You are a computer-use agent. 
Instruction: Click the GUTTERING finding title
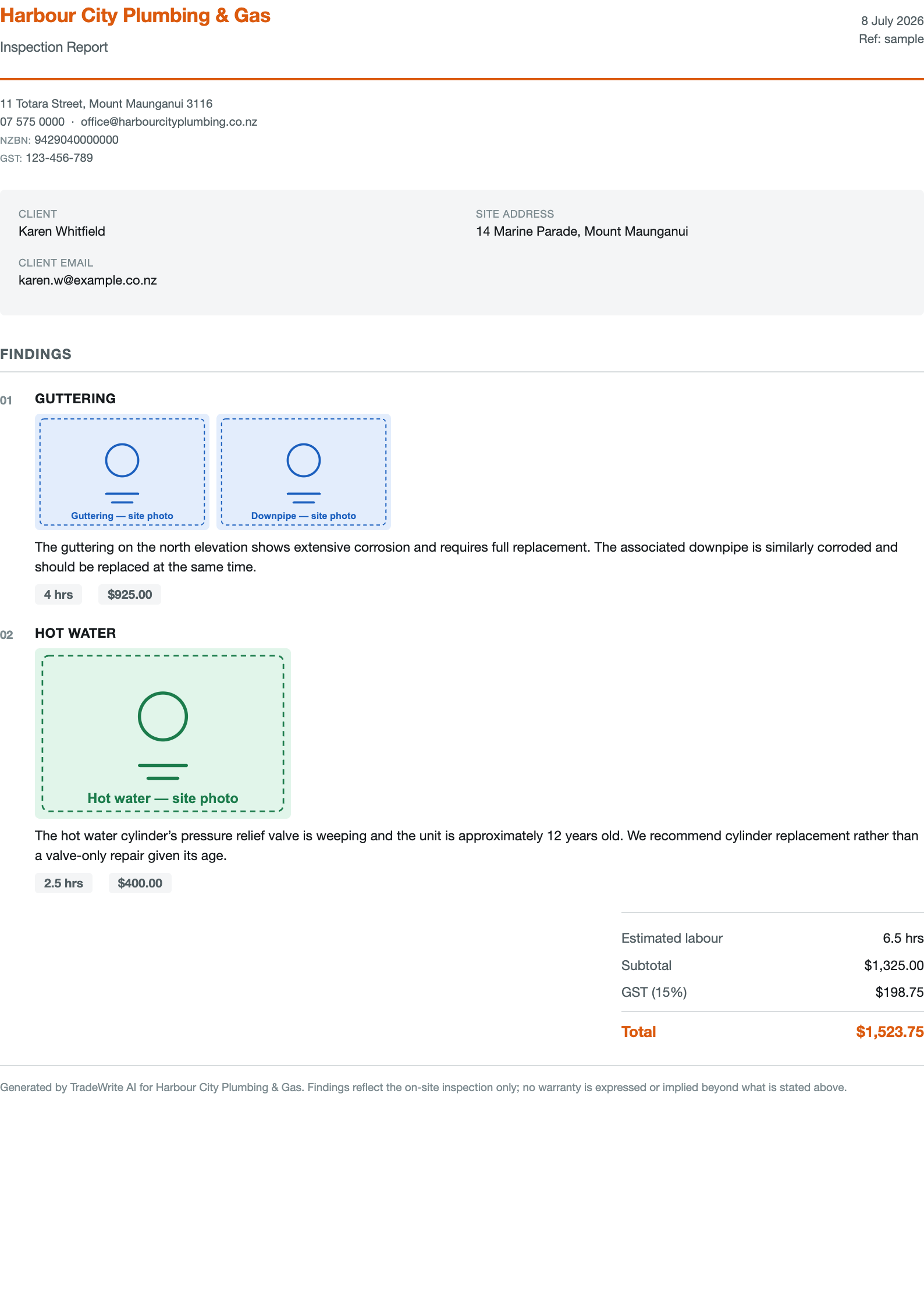(75, 399)
